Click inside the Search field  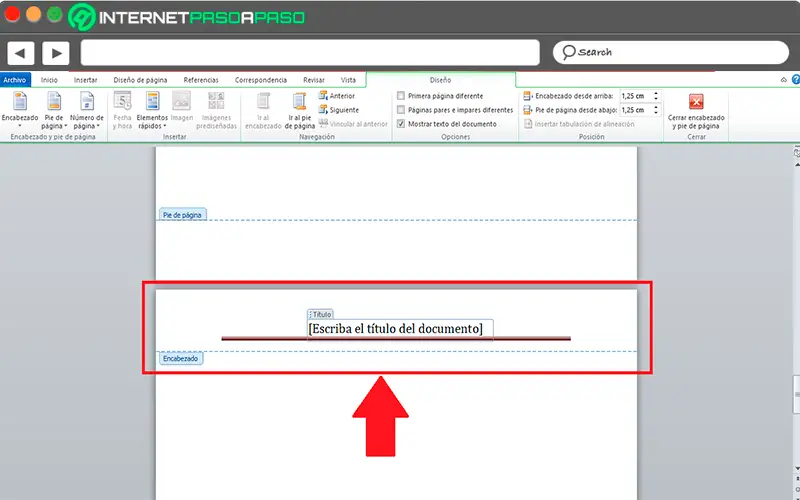(x=670, y=52)
